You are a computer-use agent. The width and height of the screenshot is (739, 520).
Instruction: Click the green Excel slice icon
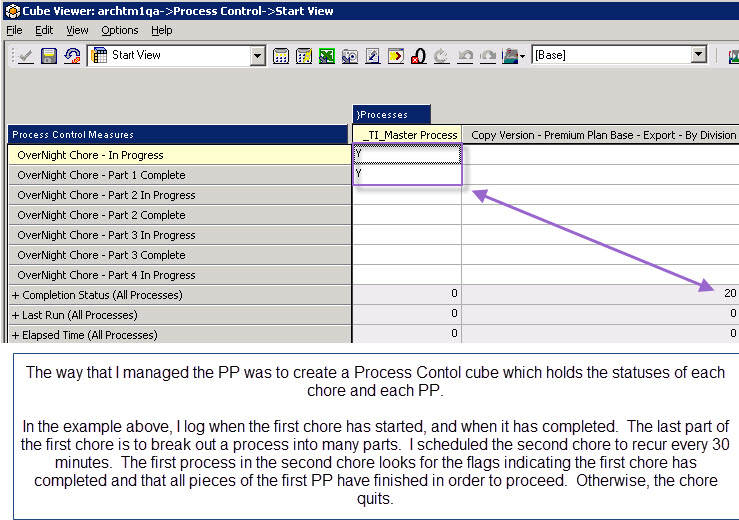click(x=327, y=56)
